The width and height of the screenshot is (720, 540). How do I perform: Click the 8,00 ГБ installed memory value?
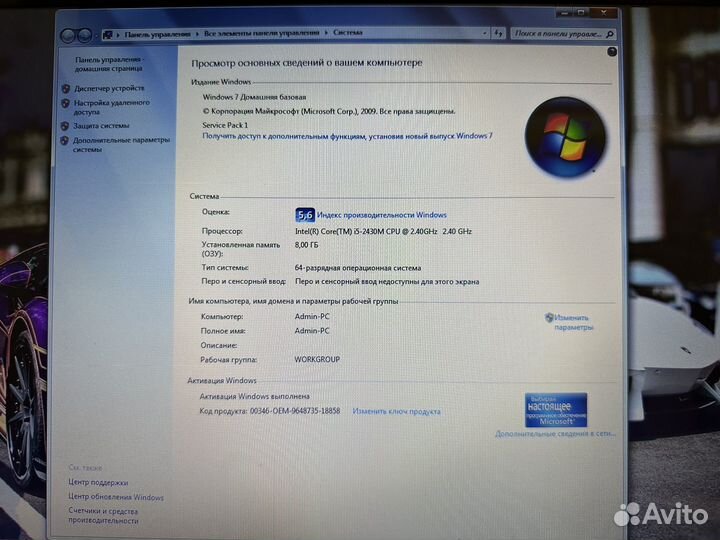point(306,245)
